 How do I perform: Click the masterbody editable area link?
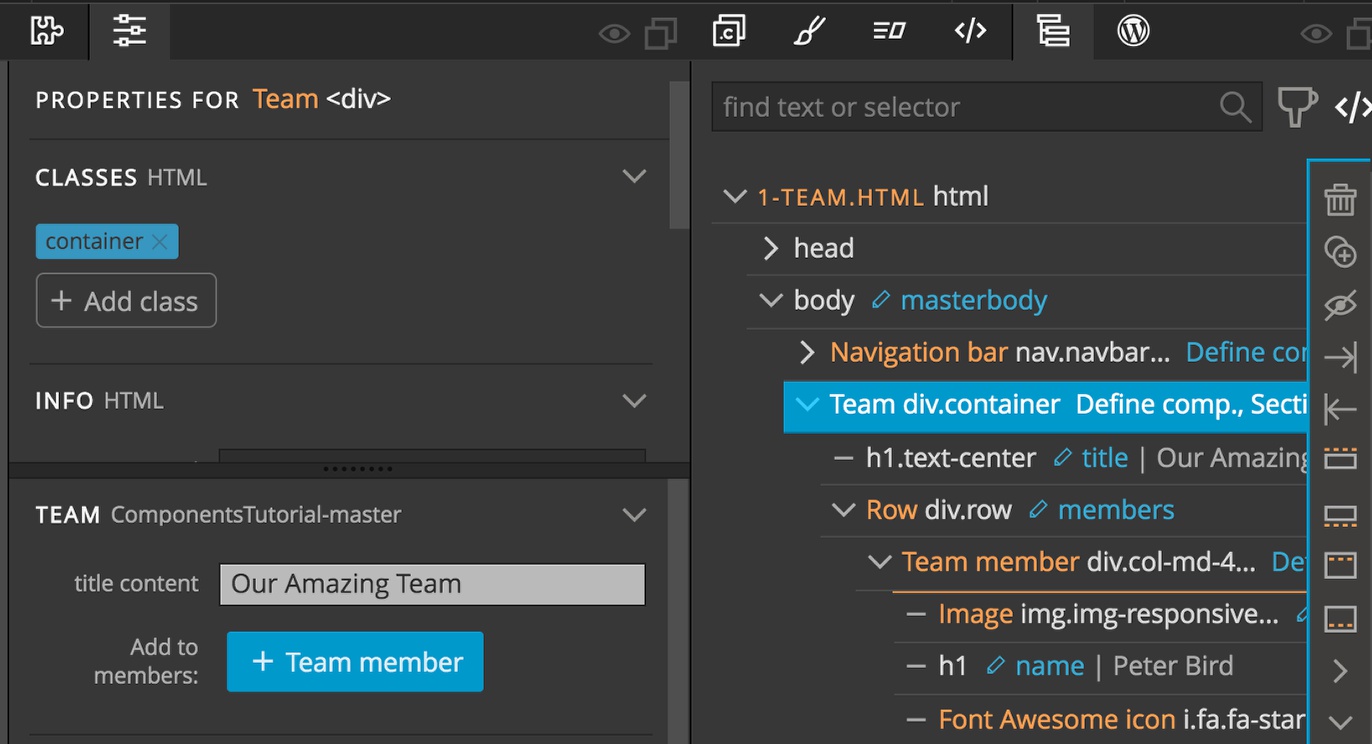(974, 301)
